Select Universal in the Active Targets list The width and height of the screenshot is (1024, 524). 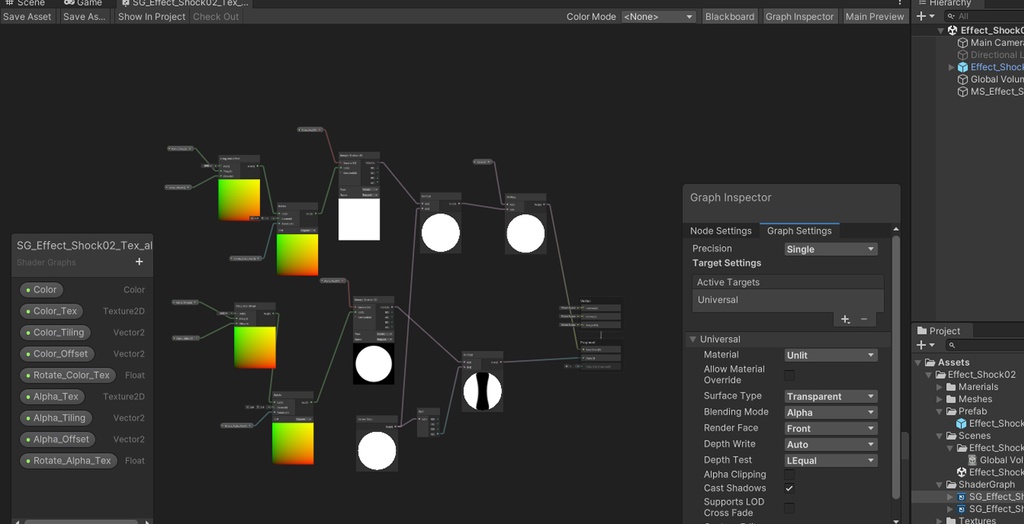(x=788, y=300)
